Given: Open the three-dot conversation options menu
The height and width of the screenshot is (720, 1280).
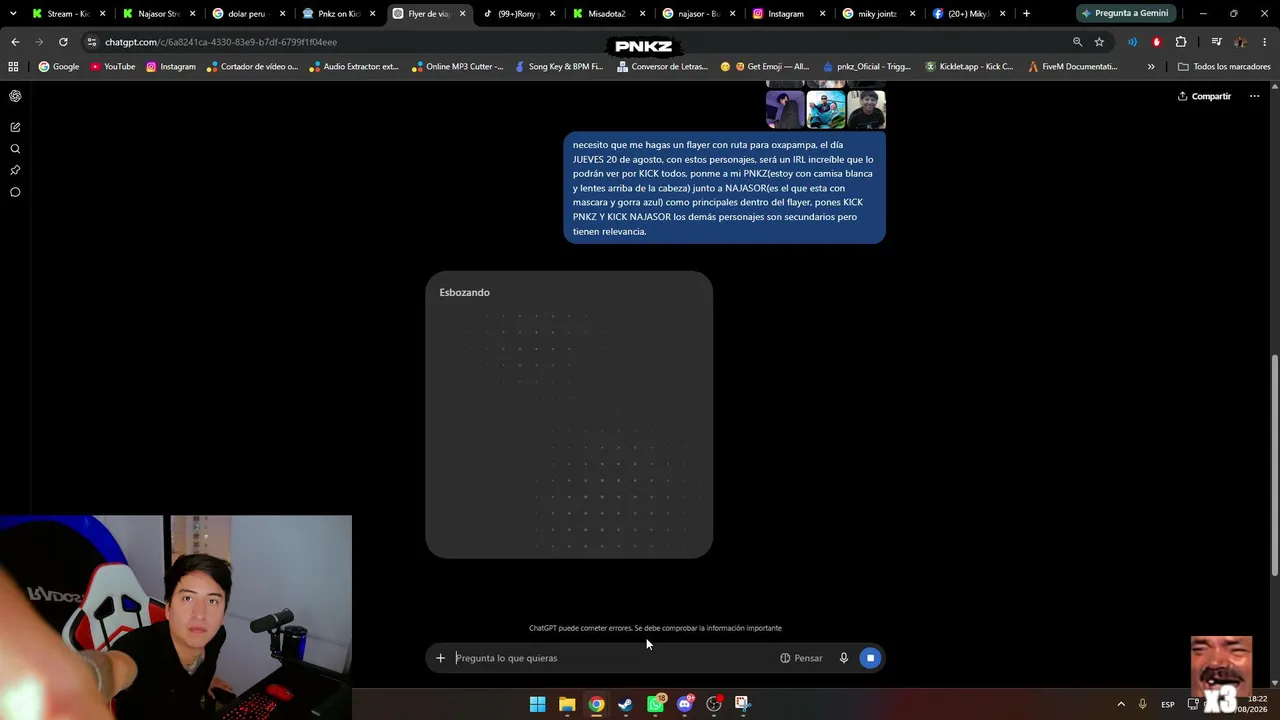Looking at the screenshot, I should pos(1254,96).
